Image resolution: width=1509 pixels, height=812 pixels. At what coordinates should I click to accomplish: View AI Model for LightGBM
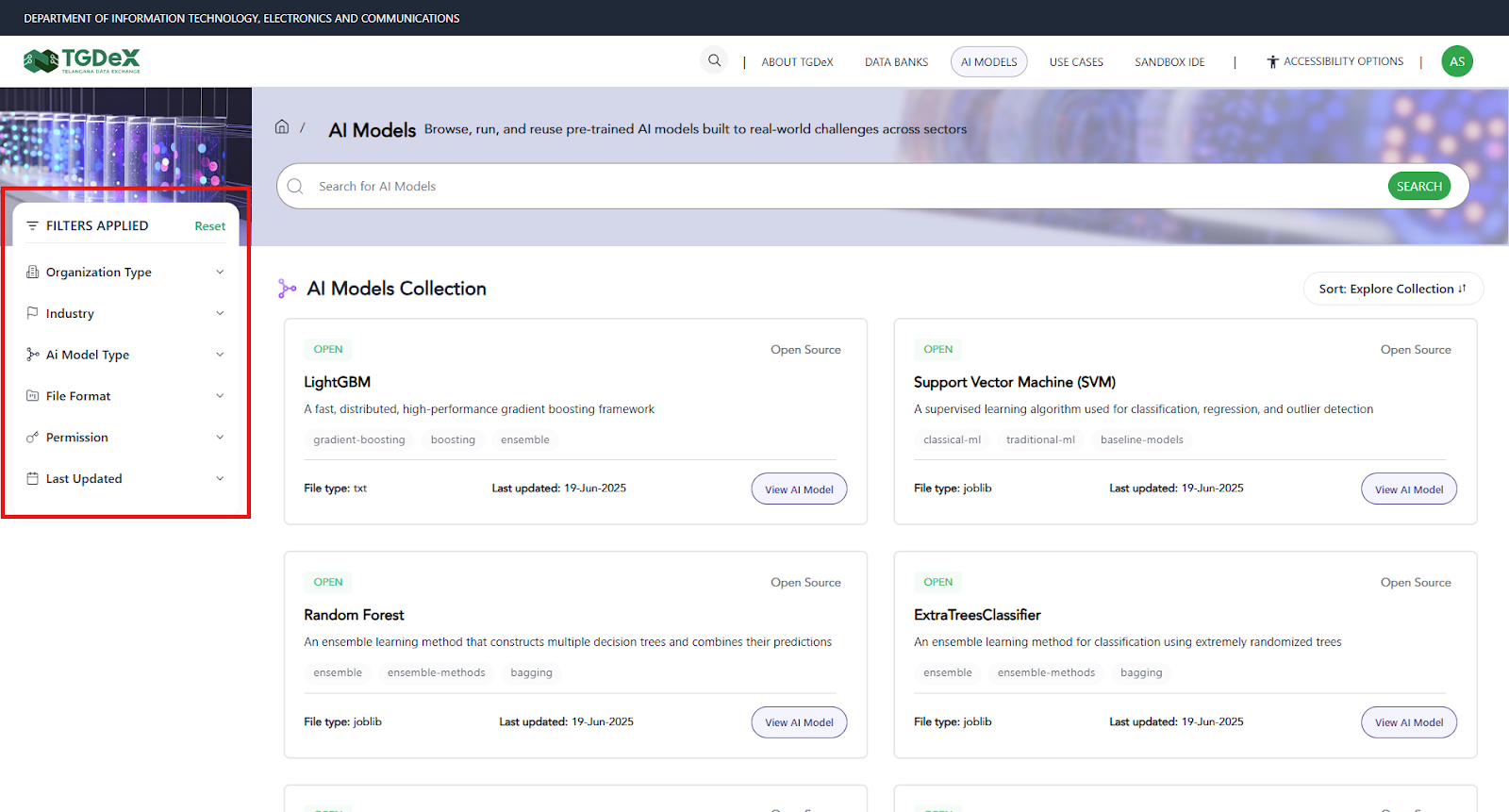(799, 489)
